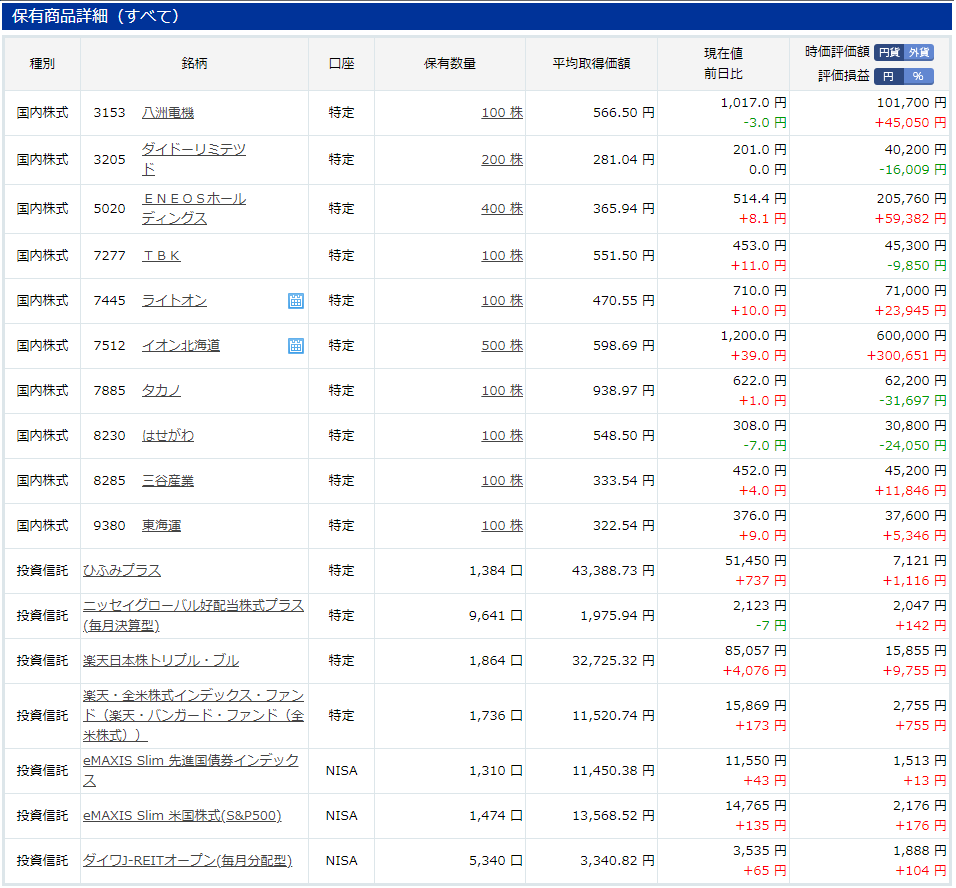Open 東海運 stock link
This screenshot has width=956, height=888.
tap(161, 526)
